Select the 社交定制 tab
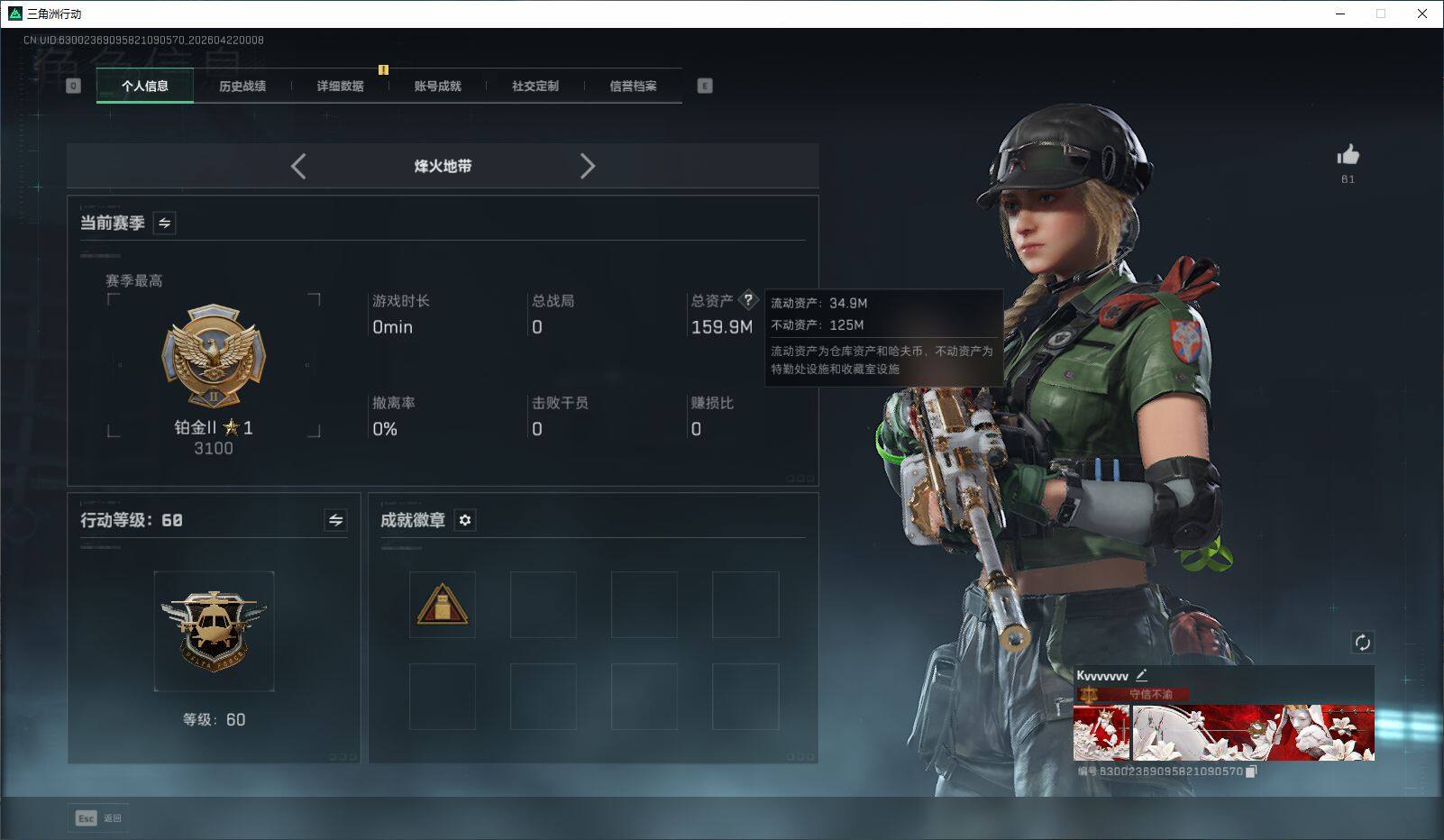The height and width of the screenshot is (840, 1444). 535,86
